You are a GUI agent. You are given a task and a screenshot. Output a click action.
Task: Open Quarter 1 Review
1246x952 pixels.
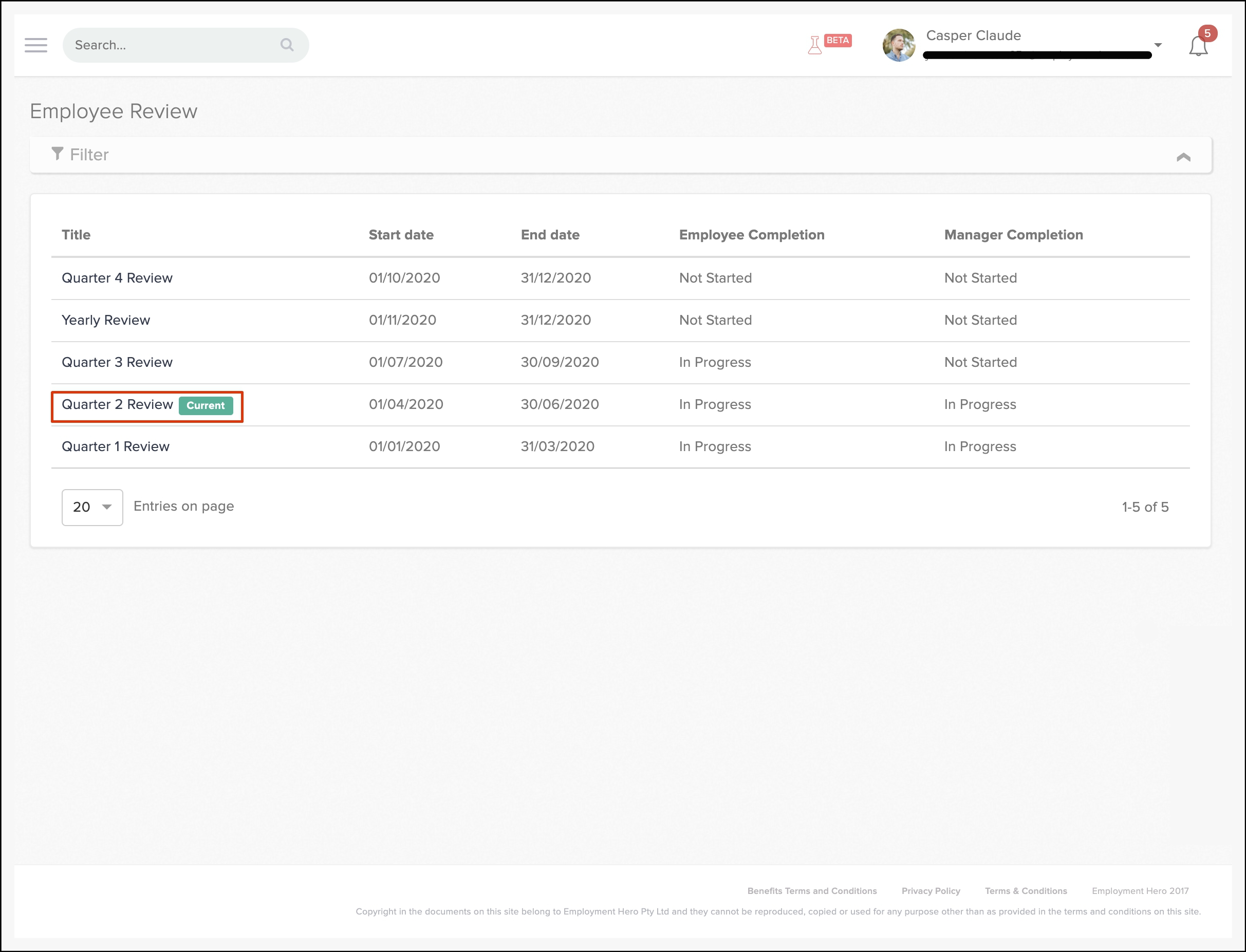116,446
